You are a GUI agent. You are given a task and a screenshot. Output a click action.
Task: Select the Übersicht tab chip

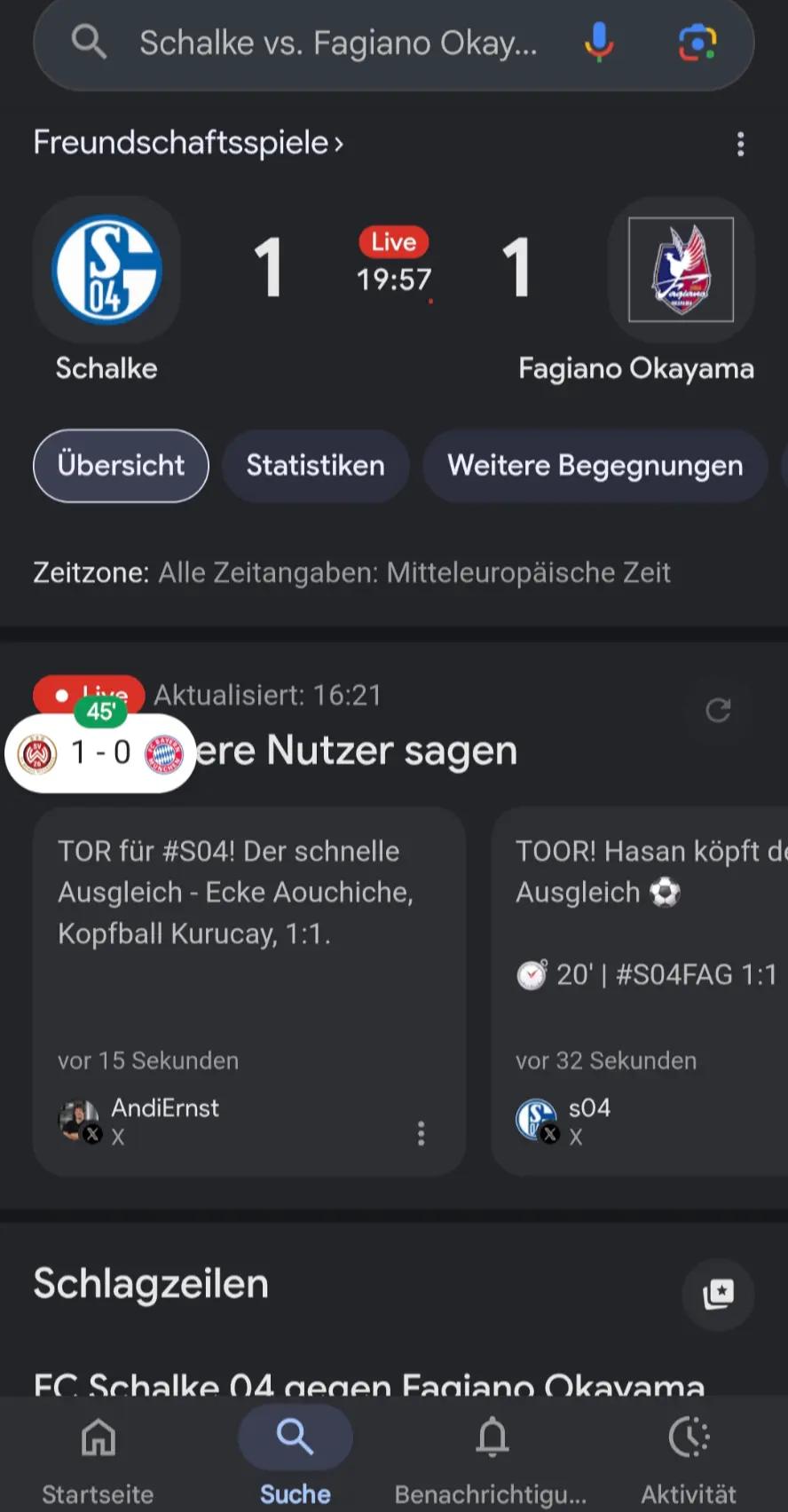[x=121, y=466]
